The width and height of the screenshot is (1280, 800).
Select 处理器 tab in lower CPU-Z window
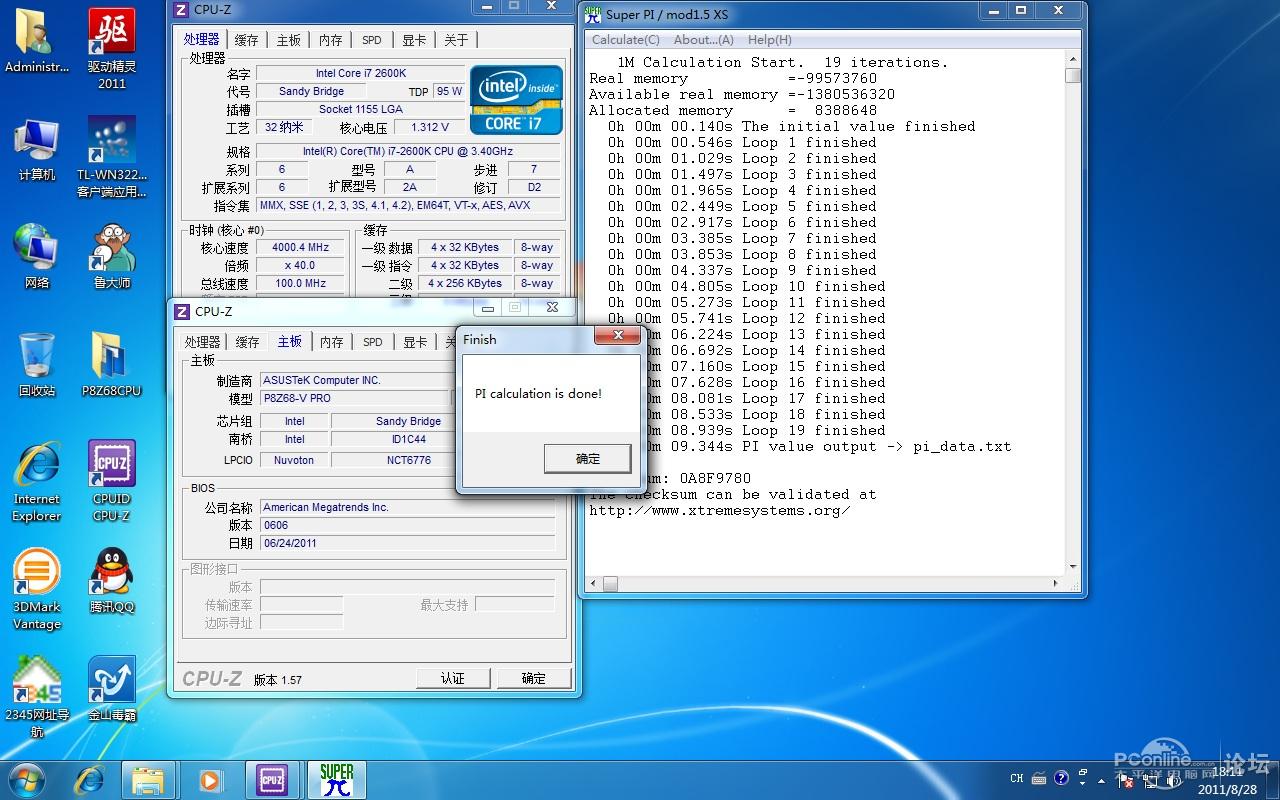click(x=202, y=342)
